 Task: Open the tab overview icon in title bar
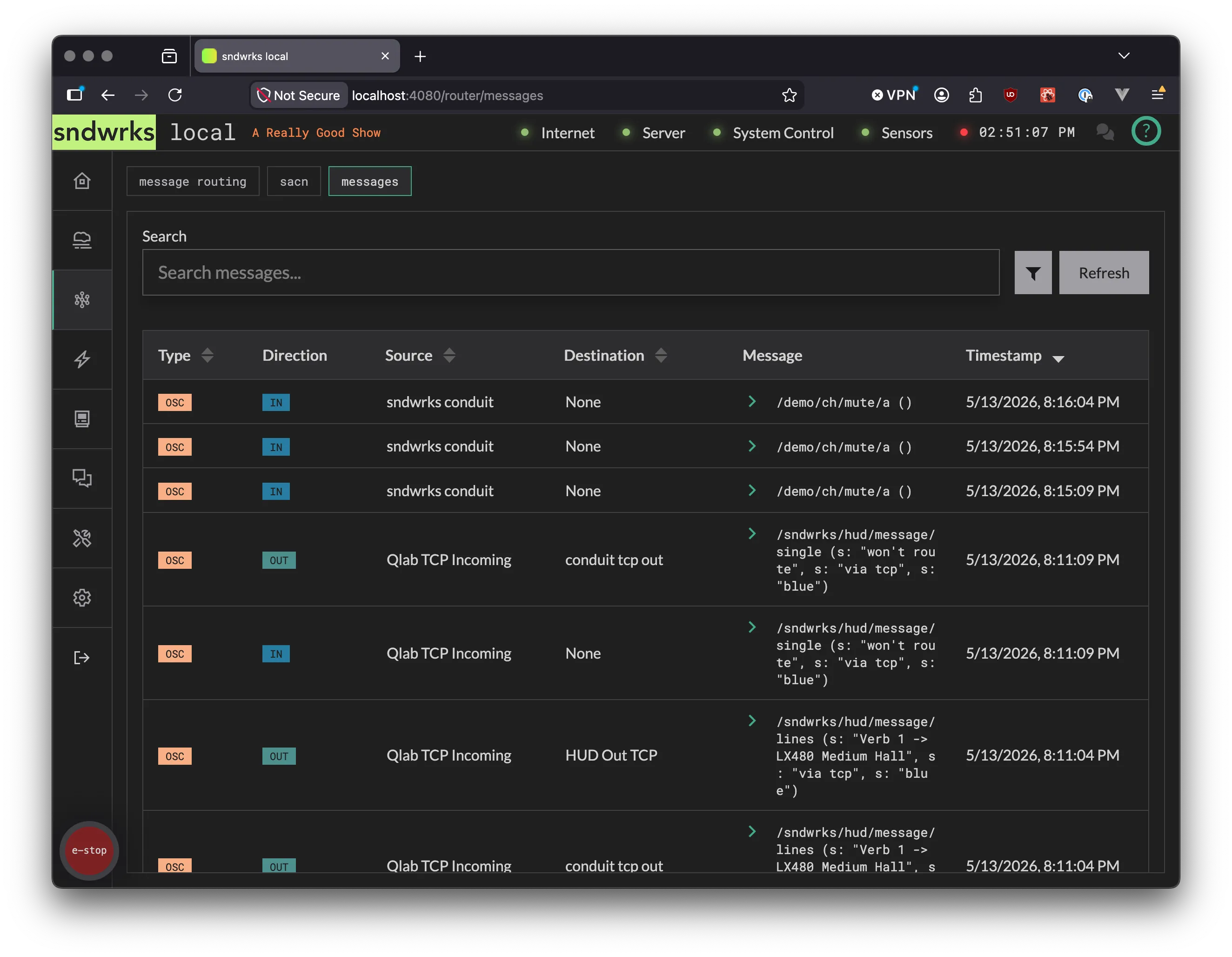coord(169,56)
